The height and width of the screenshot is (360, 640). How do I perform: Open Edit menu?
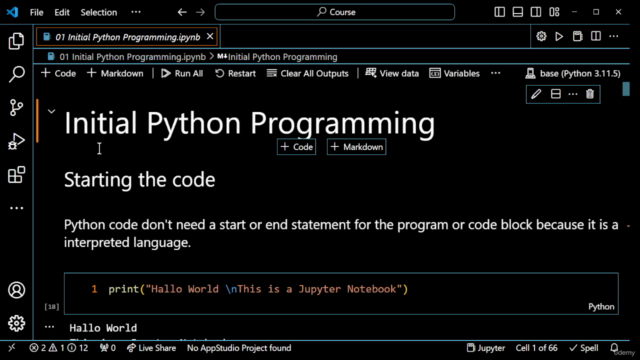(62, 12)
